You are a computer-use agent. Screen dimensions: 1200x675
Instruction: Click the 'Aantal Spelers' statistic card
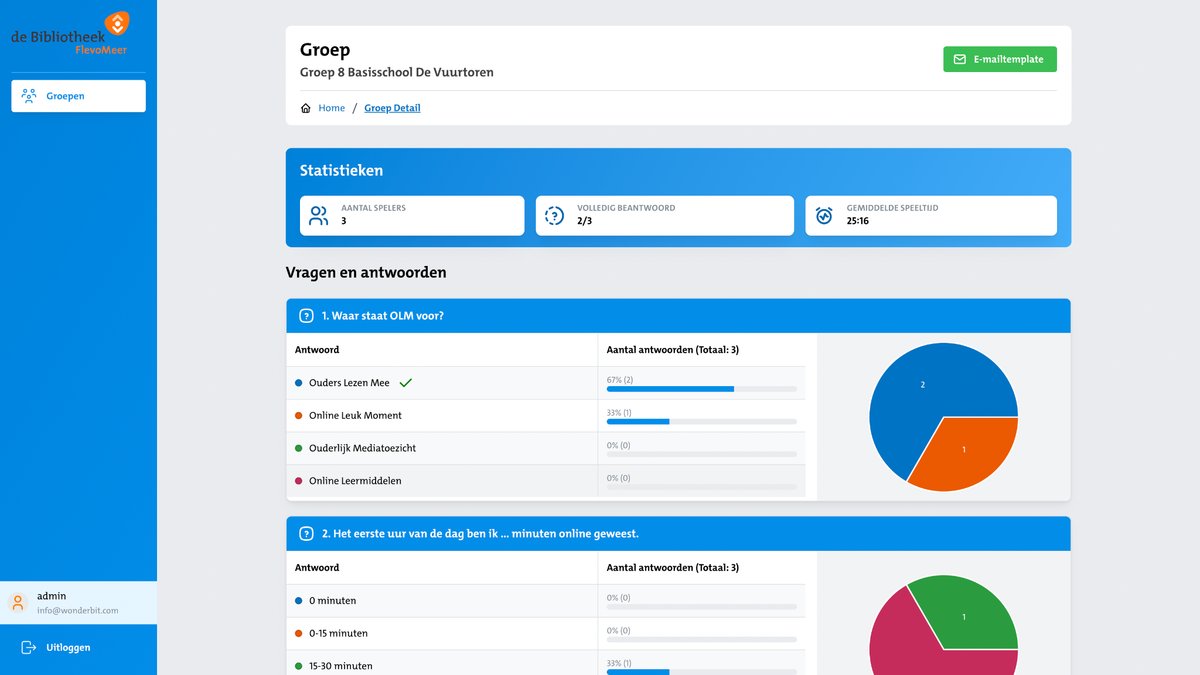pos(412,215)
